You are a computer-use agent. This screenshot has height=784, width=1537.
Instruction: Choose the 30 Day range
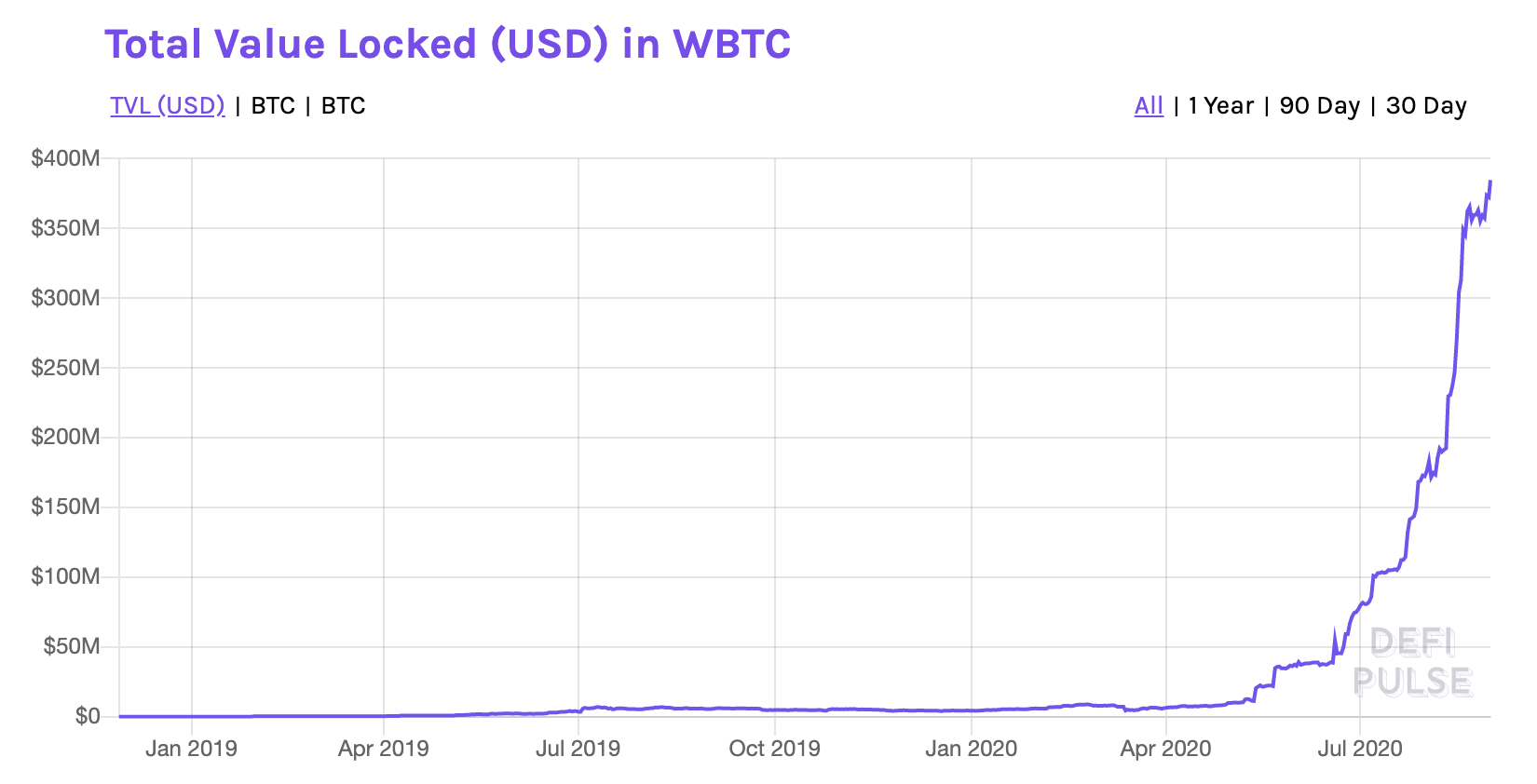point(1426,106)
